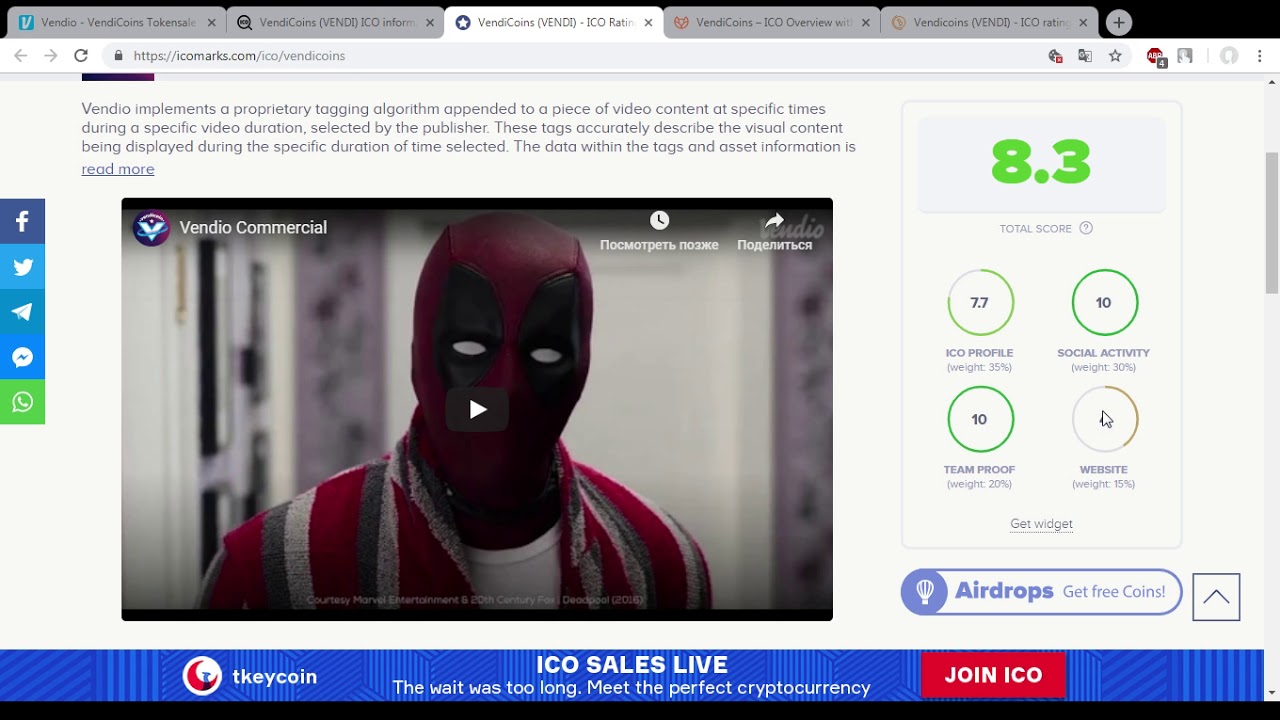Image resolution: width=1280 pixels, height=720 pixels.
Task: Share page via Facebook sidebar icon
Action: [22, 222]
